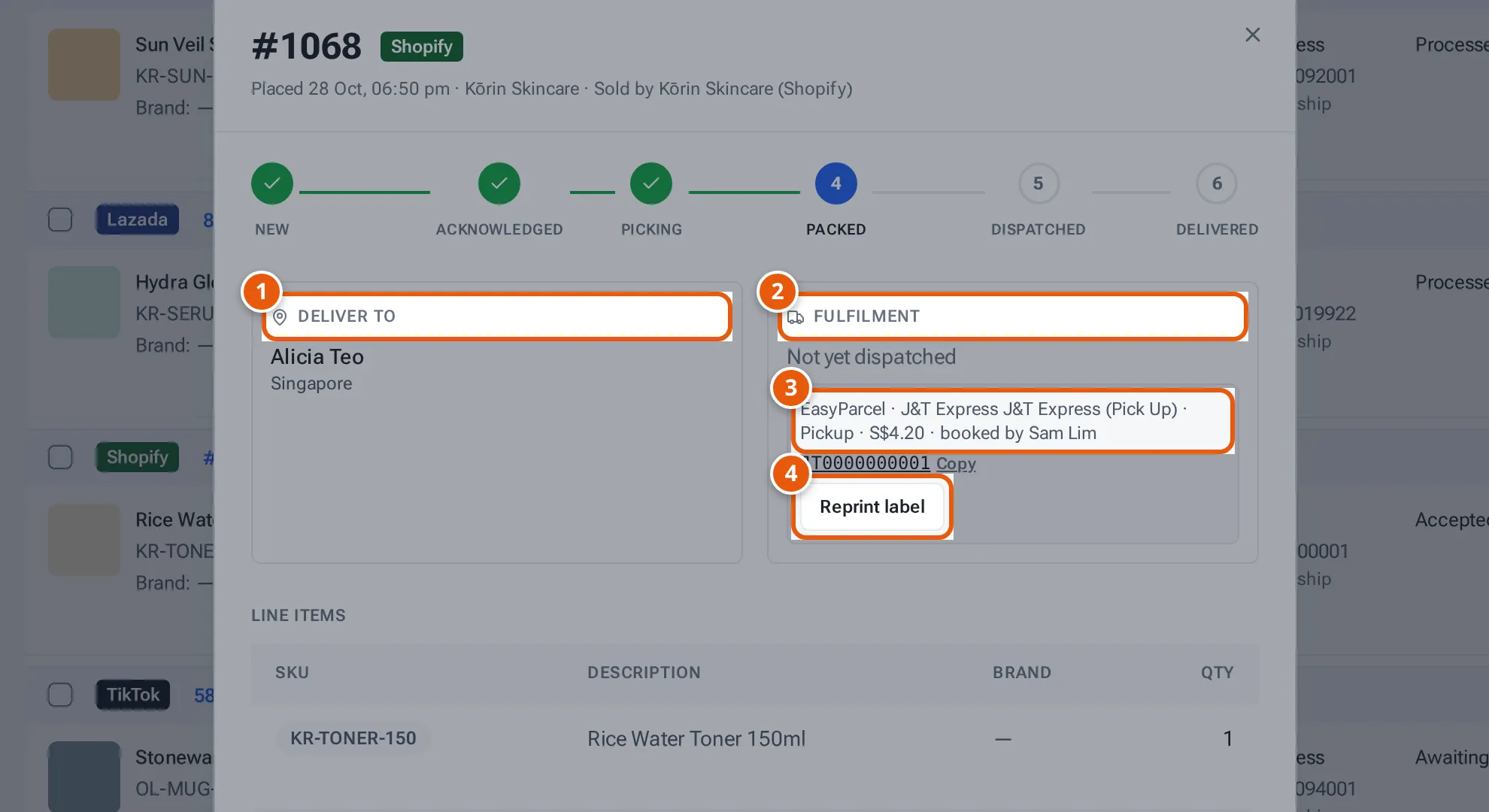Open the Rice Water product thumbnail
This screenshot has height=812, width=1489.
[x=84, y=540]
